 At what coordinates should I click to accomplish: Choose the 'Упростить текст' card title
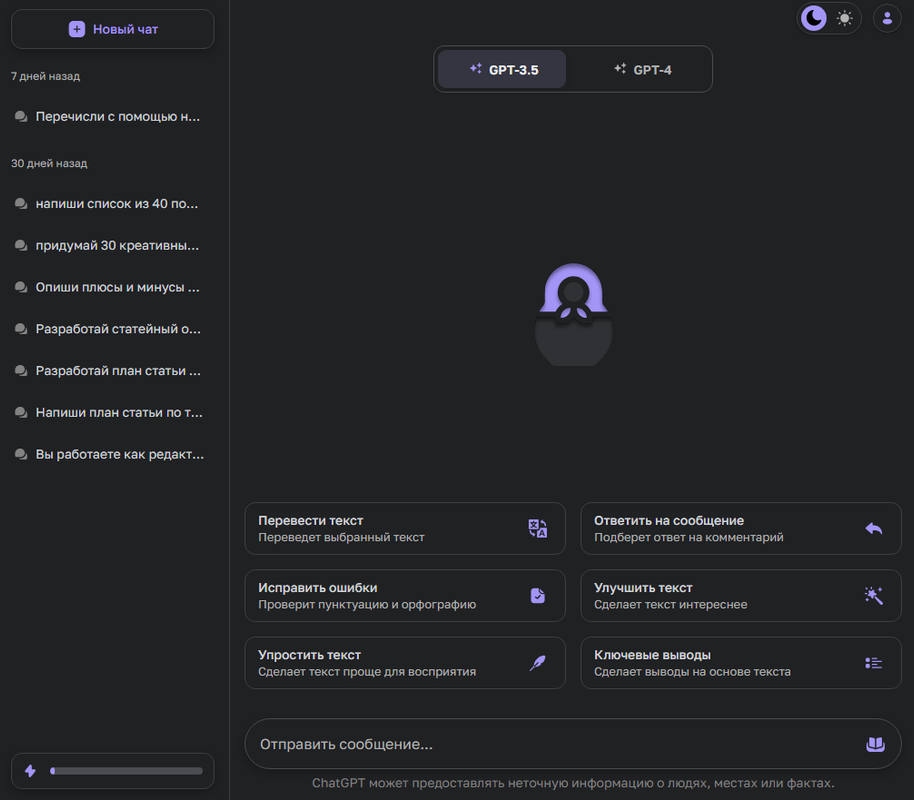(x=310, y=655)
